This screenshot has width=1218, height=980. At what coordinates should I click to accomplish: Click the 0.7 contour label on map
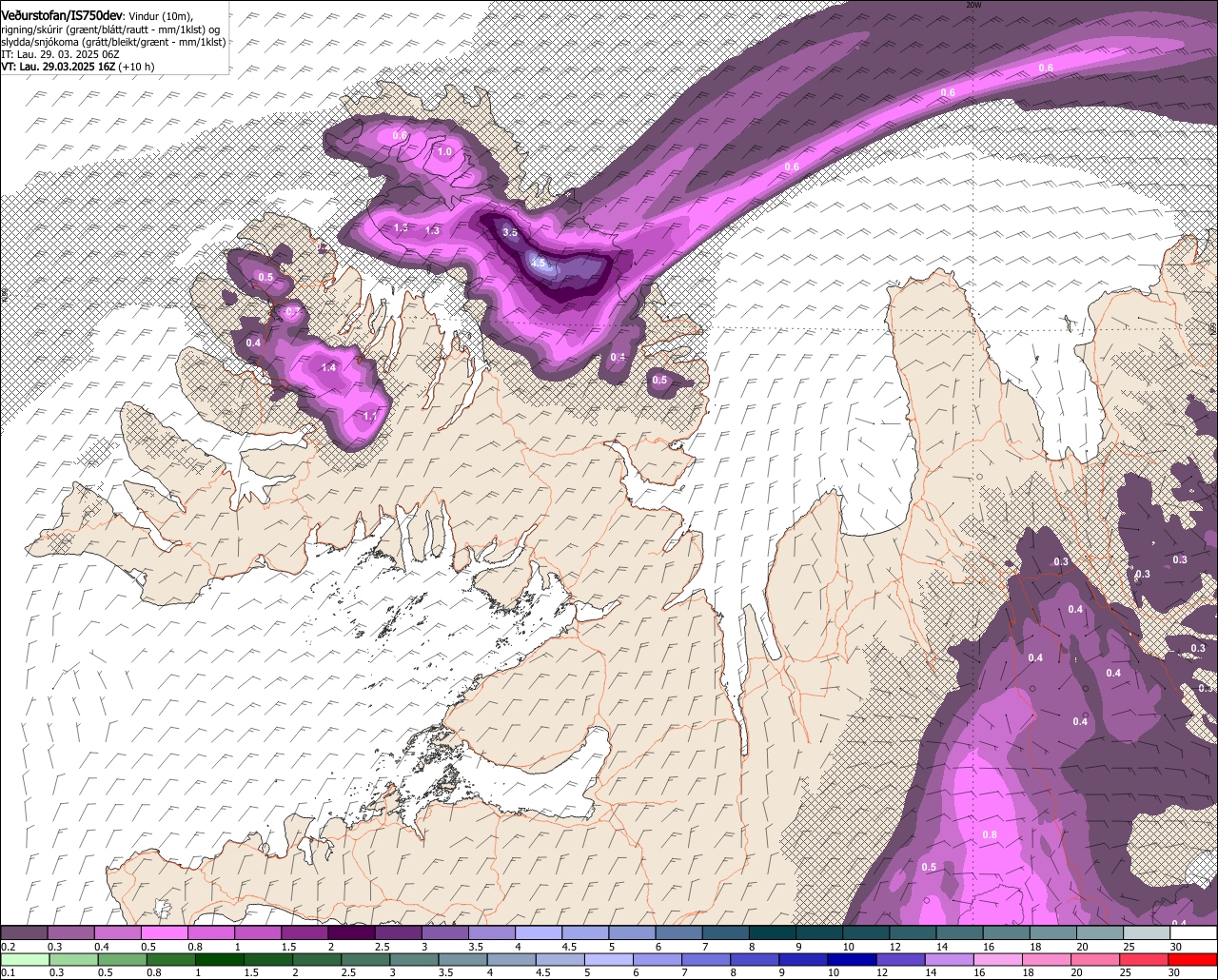pyautogui.click(x=292, y=312)
